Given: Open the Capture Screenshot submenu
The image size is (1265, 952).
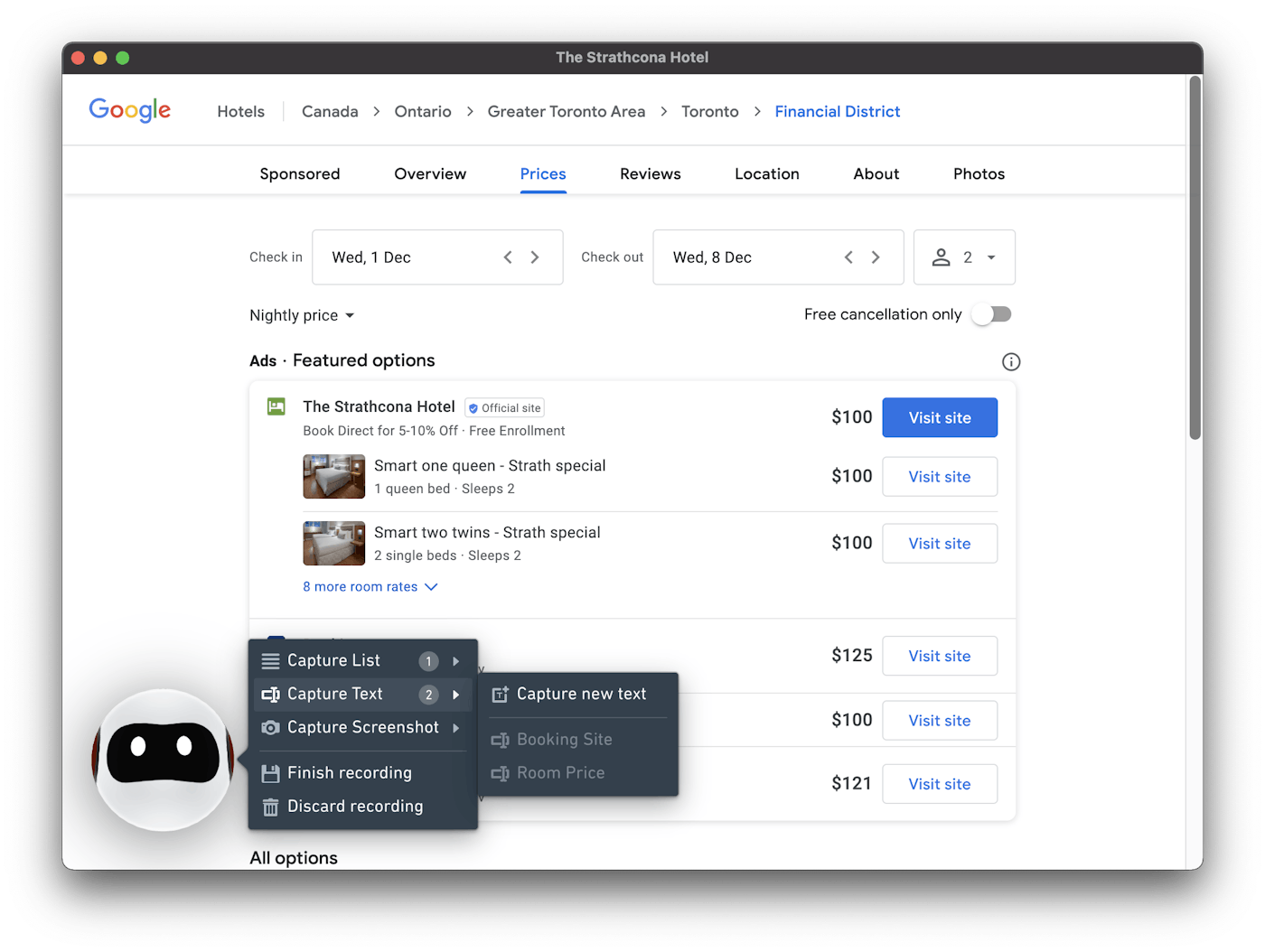Looking at the screenshot, I should 361,728.
